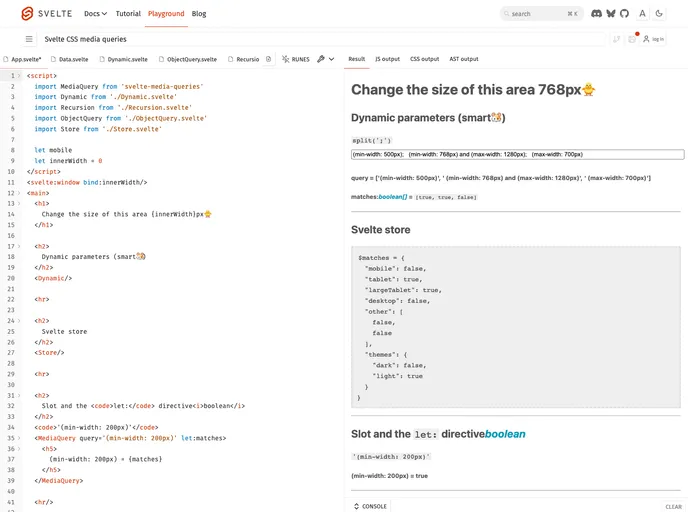Image resolution: width=688 pixels, height=512 pixels.
Task: Show the Result output tab
Action: tap(357, 59)
